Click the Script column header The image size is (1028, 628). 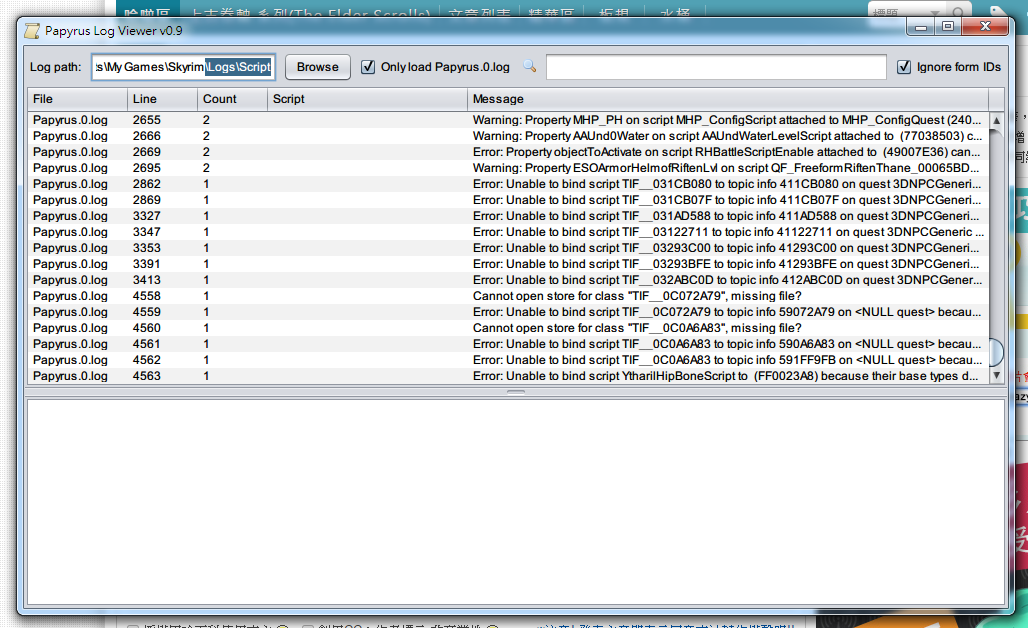[367, 99]
